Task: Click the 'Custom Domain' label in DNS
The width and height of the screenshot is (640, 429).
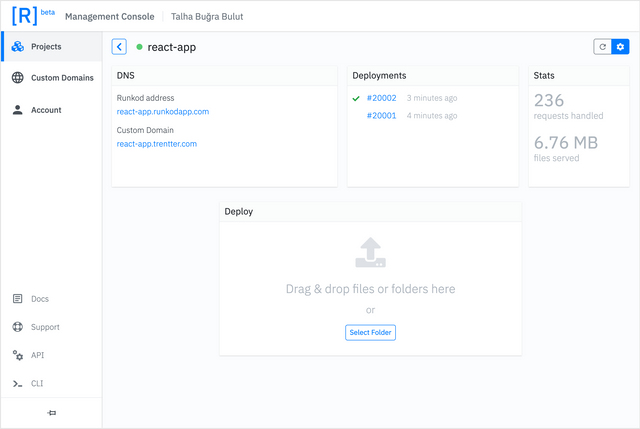Action: tap(145, 130)
